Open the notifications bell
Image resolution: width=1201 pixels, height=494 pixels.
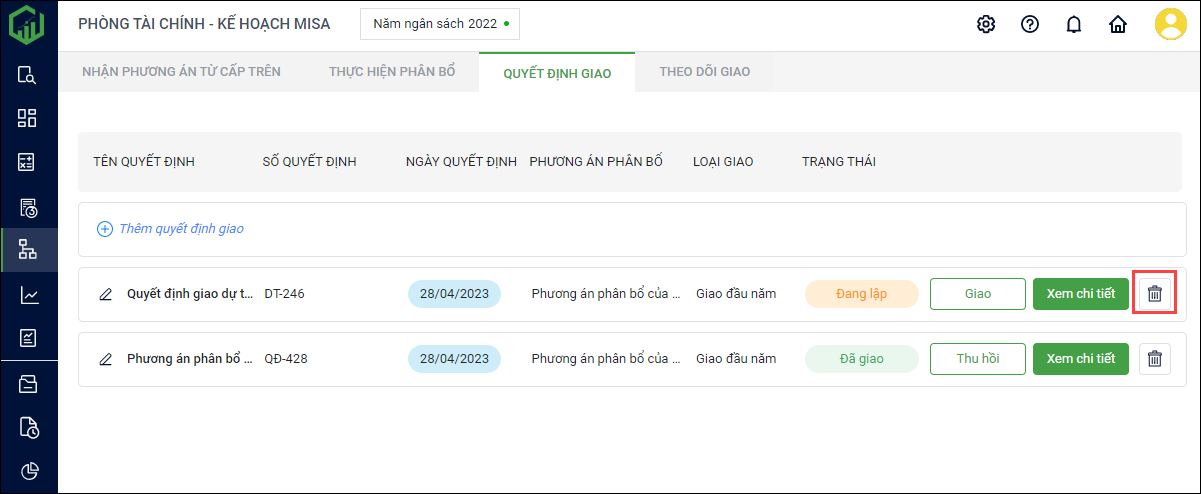[1074, 24]
